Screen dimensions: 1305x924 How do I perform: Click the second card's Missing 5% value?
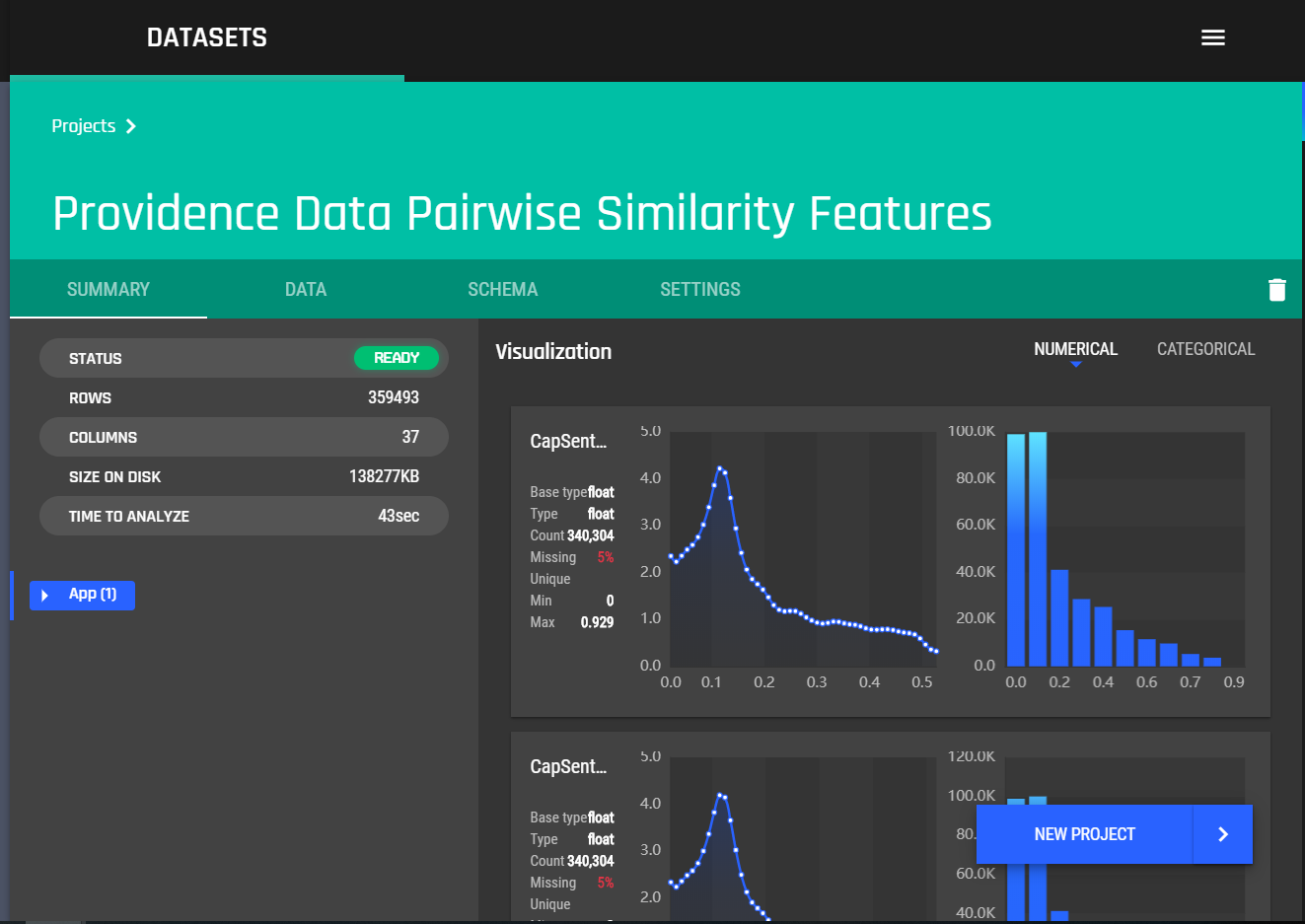pyautogui.click(x=605, y=883)
